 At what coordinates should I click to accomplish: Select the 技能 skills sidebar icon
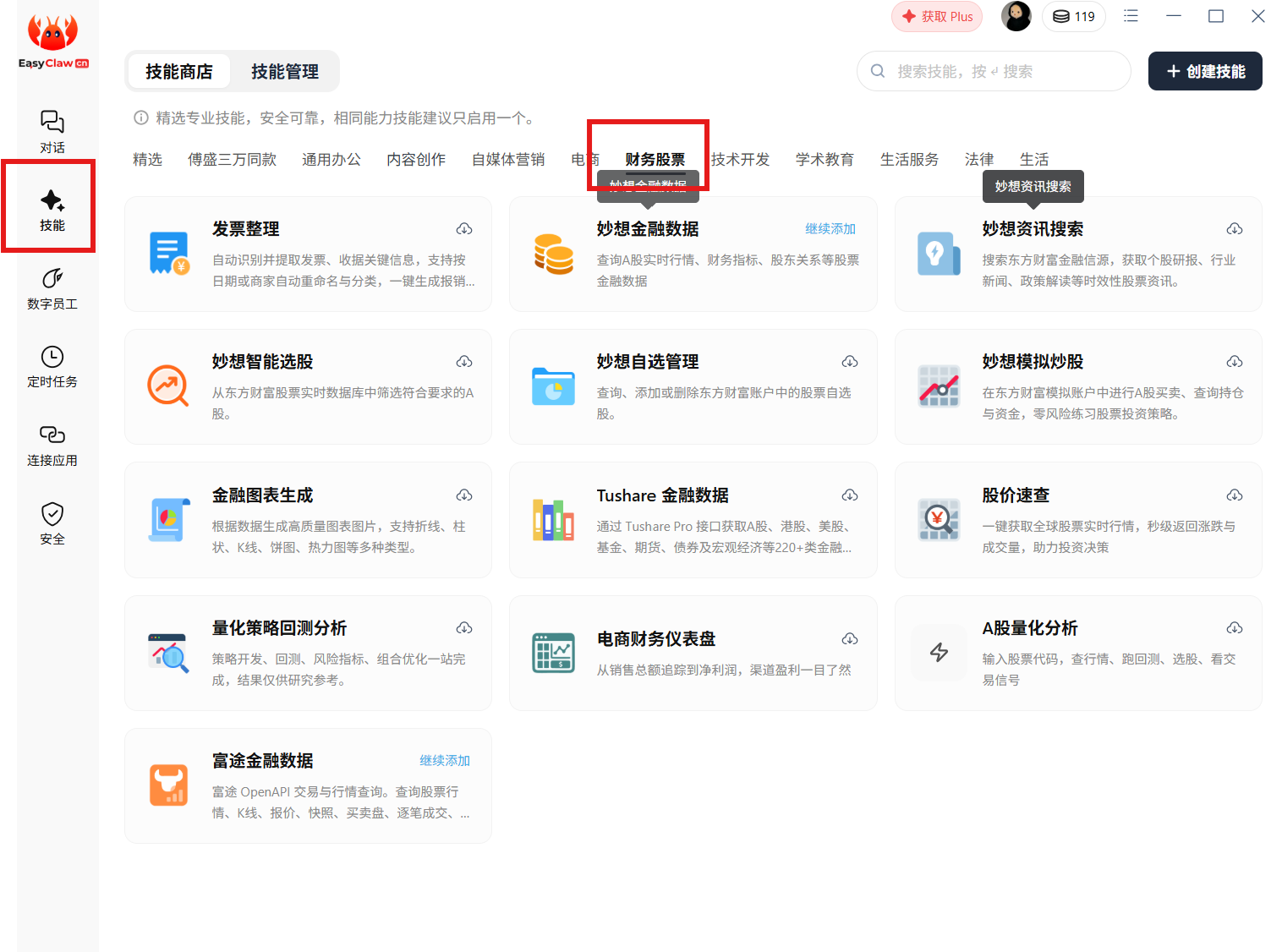[52, 211]
